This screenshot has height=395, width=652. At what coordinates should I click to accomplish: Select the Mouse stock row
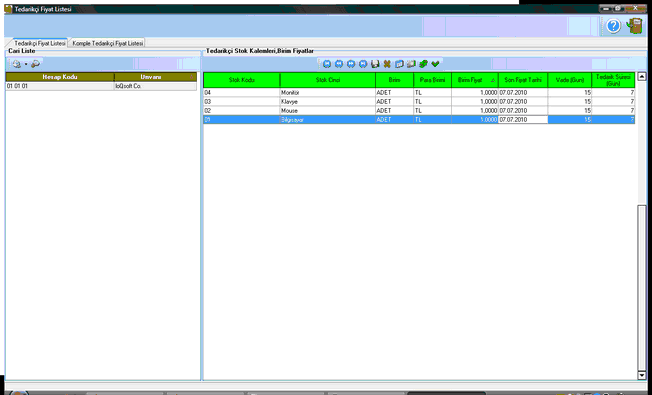419,111
